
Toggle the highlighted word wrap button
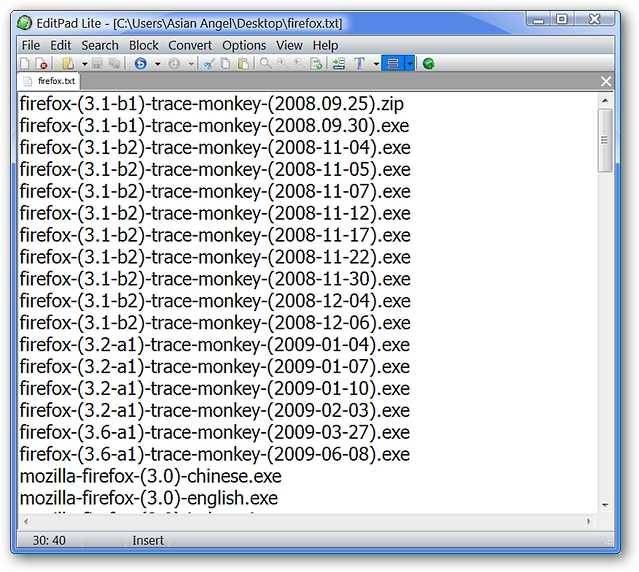pos(393,64)
